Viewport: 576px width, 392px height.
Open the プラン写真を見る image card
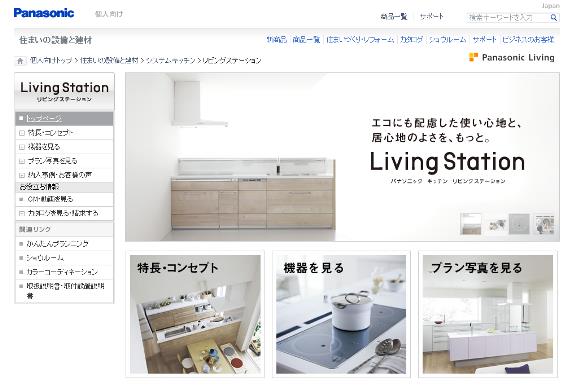point(488,314)
